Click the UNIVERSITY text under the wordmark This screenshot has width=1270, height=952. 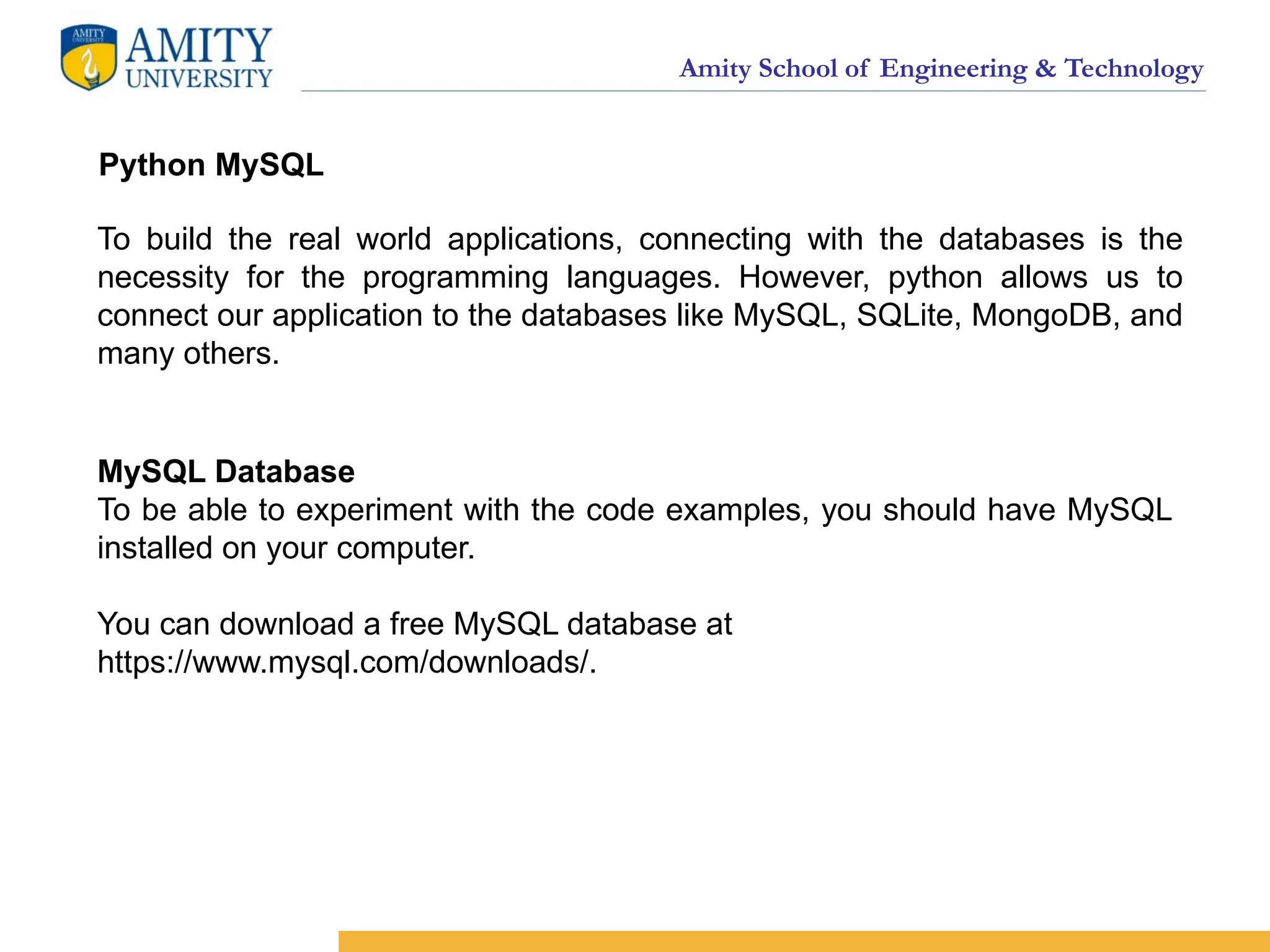[x=199, y=79]
